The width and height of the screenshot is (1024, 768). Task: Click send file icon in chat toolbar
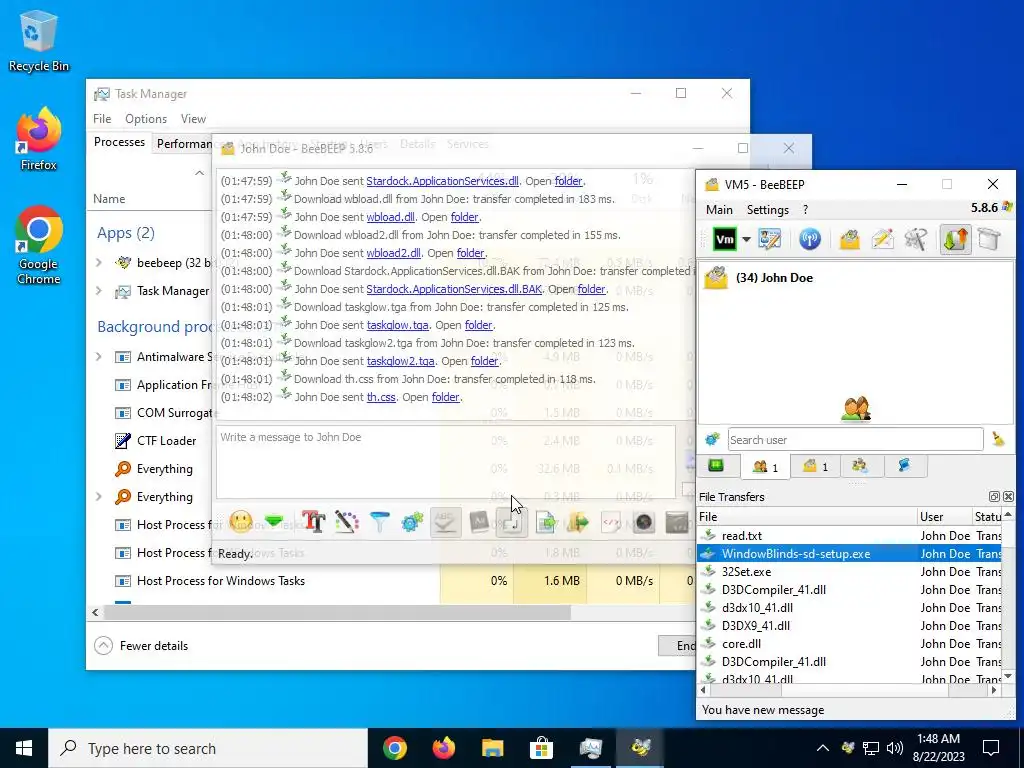click(x=545, y=522)
